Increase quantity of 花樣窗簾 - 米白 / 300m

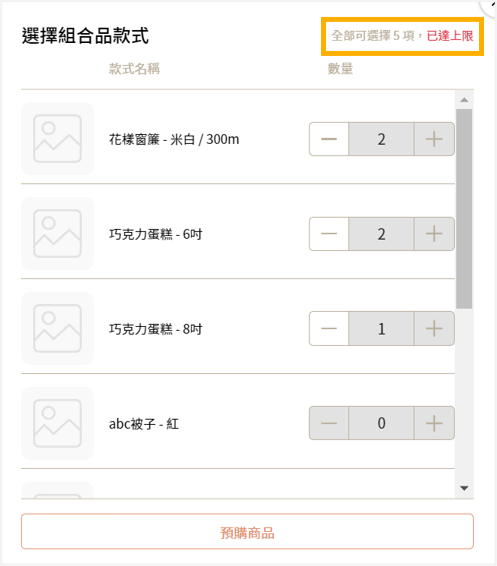434,139
